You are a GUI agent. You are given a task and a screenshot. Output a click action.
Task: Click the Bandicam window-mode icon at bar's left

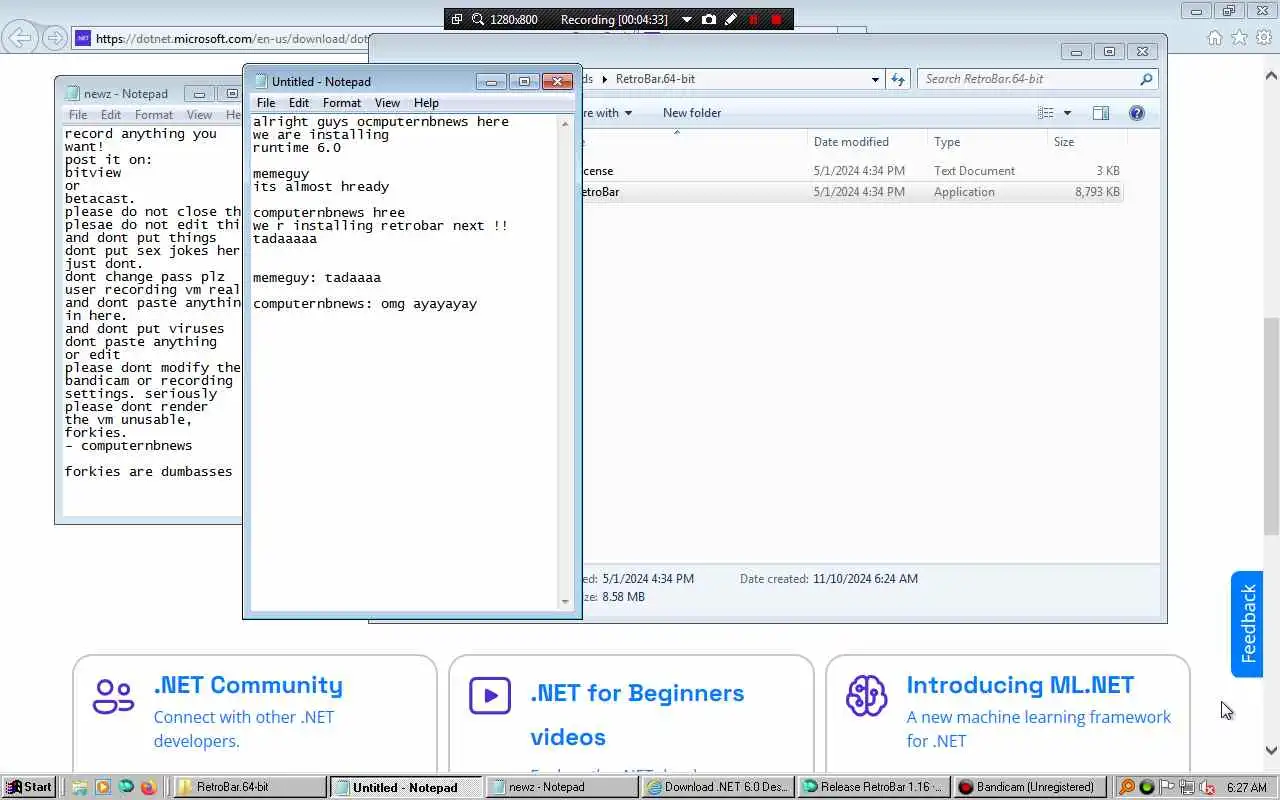[457, 19]
